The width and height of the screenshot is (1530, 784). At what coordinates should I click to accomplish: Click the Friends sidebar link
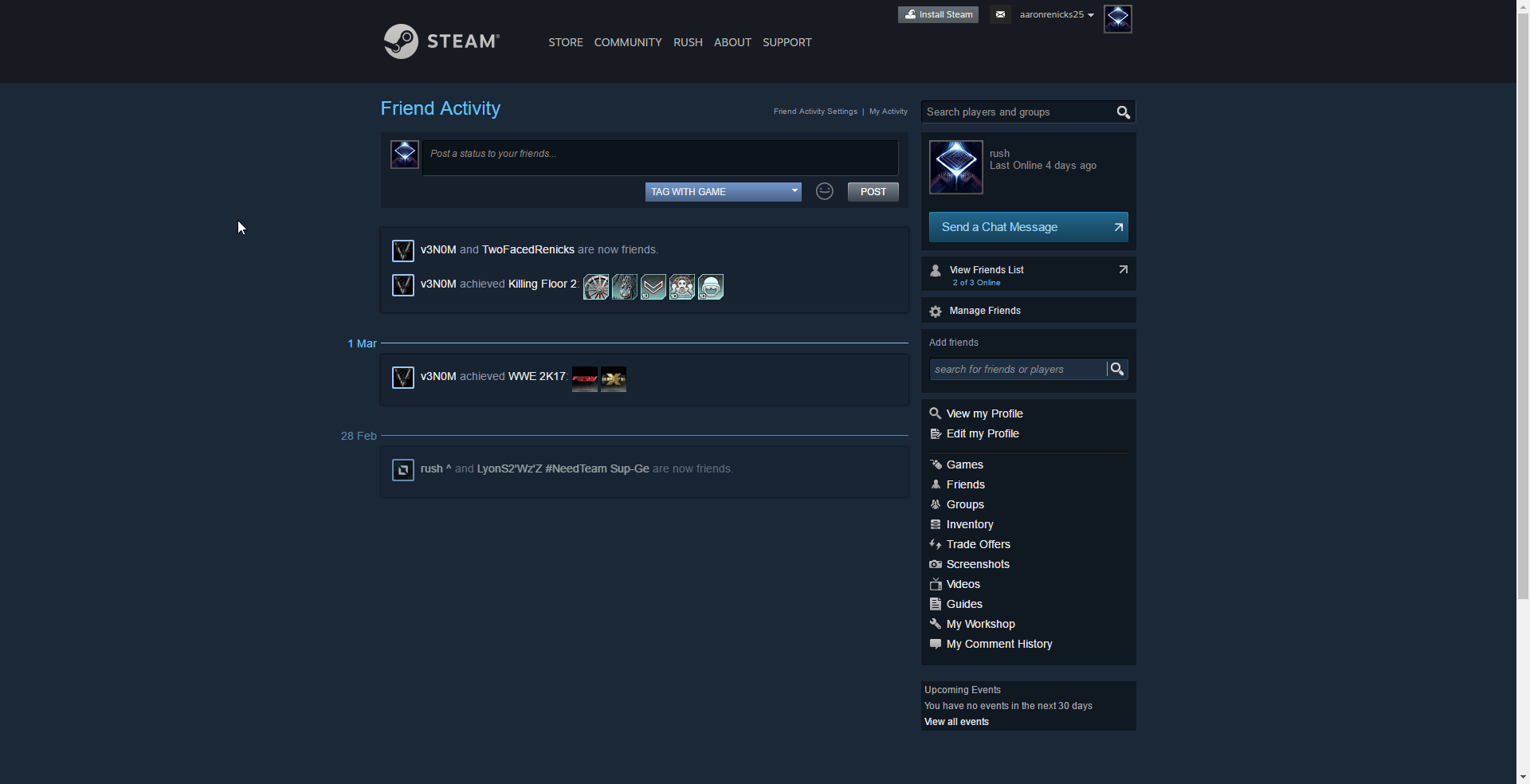pos(965,484)
